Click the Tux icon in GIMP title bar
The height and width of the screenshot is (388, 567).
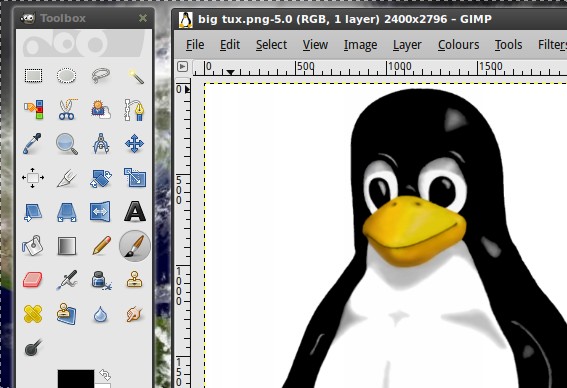186,20
